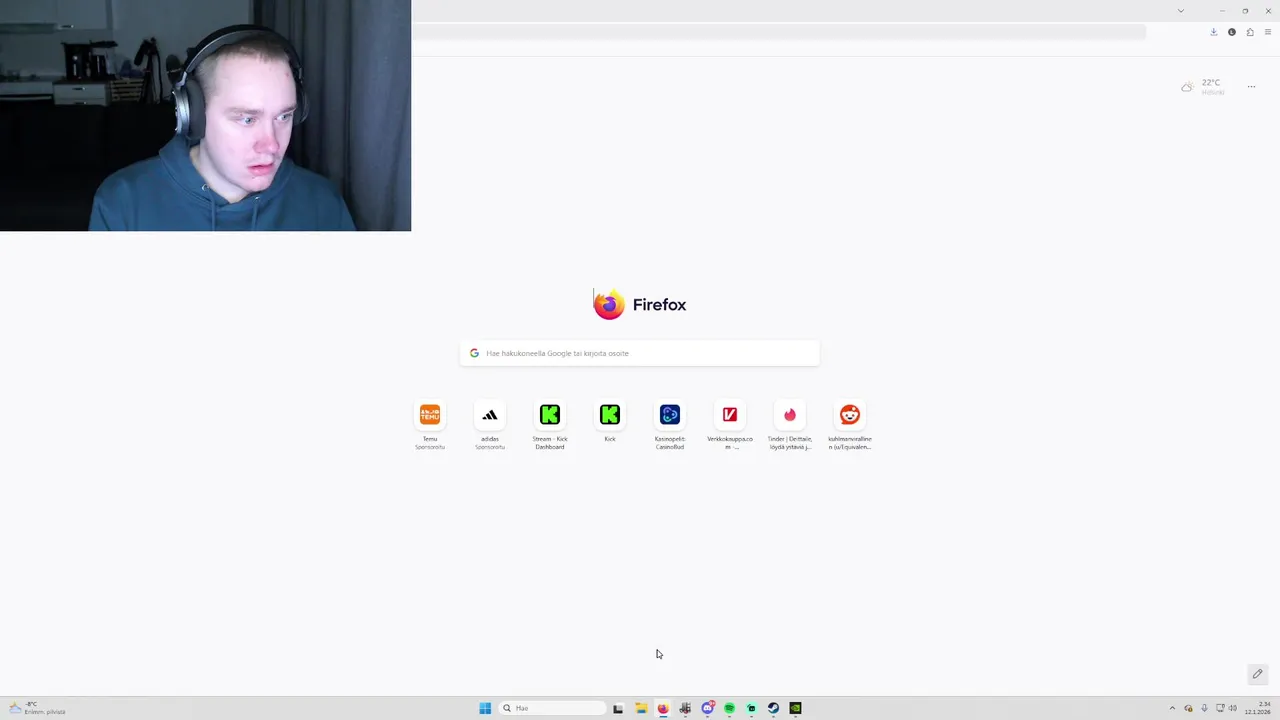Open the Task View taskbar icon

pos(618,708)
